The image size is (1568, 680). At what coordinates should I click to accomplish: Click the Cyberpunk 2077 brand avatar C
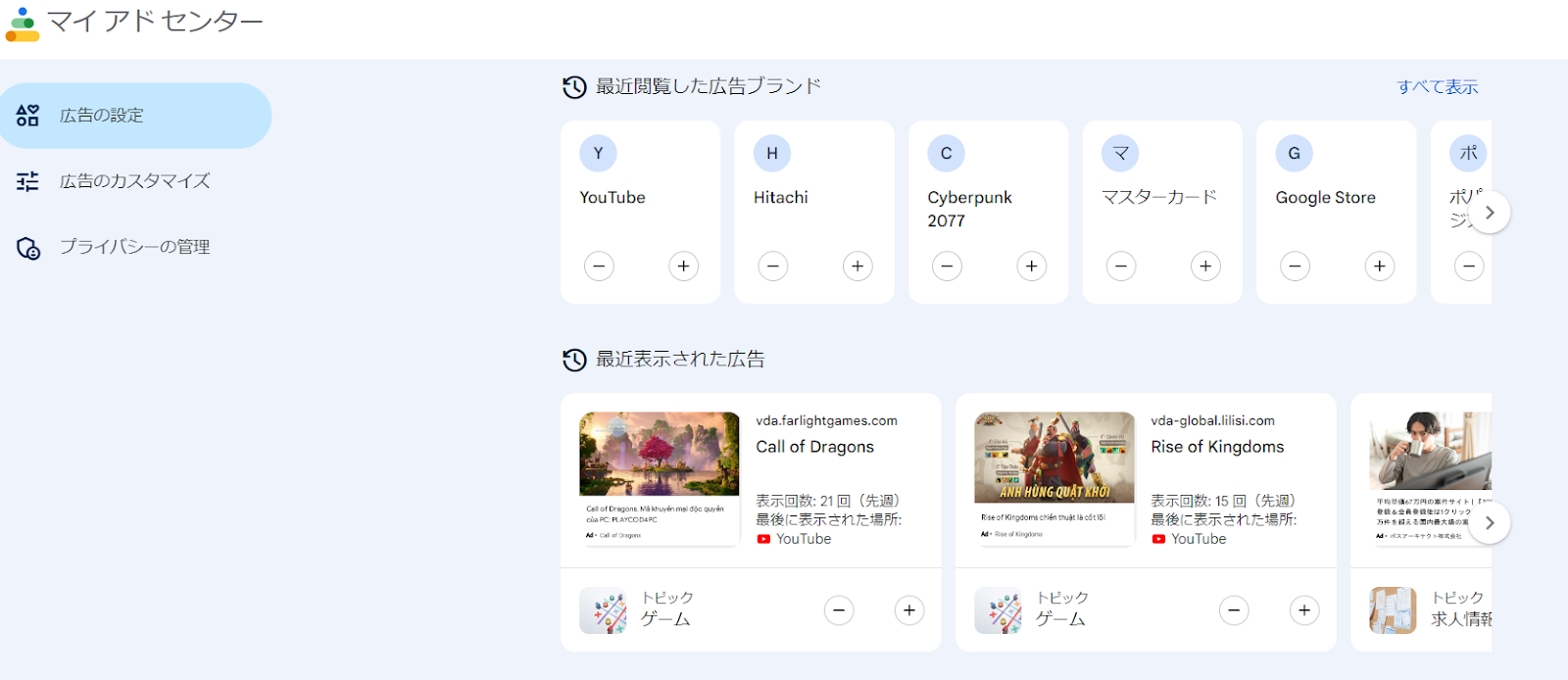[x=947, y=153]
